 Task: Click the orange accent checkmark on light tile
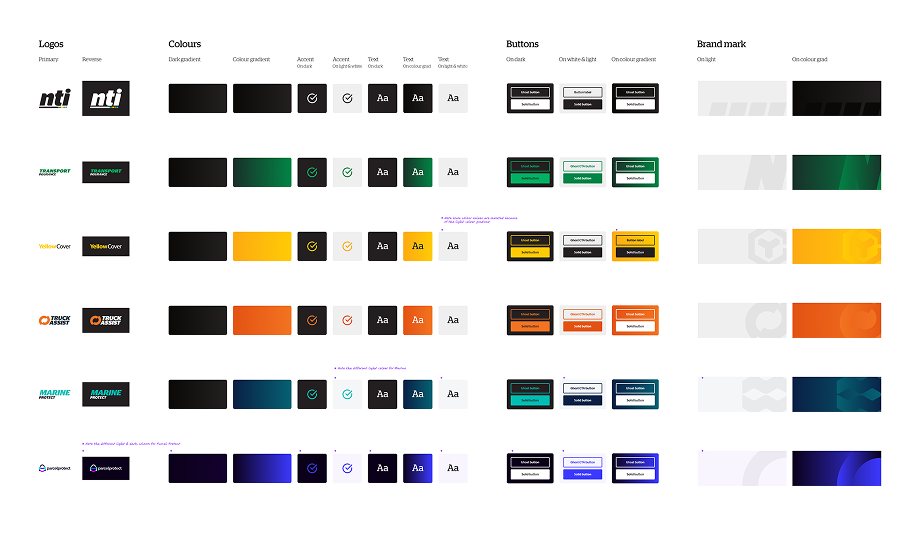point(347,320)
